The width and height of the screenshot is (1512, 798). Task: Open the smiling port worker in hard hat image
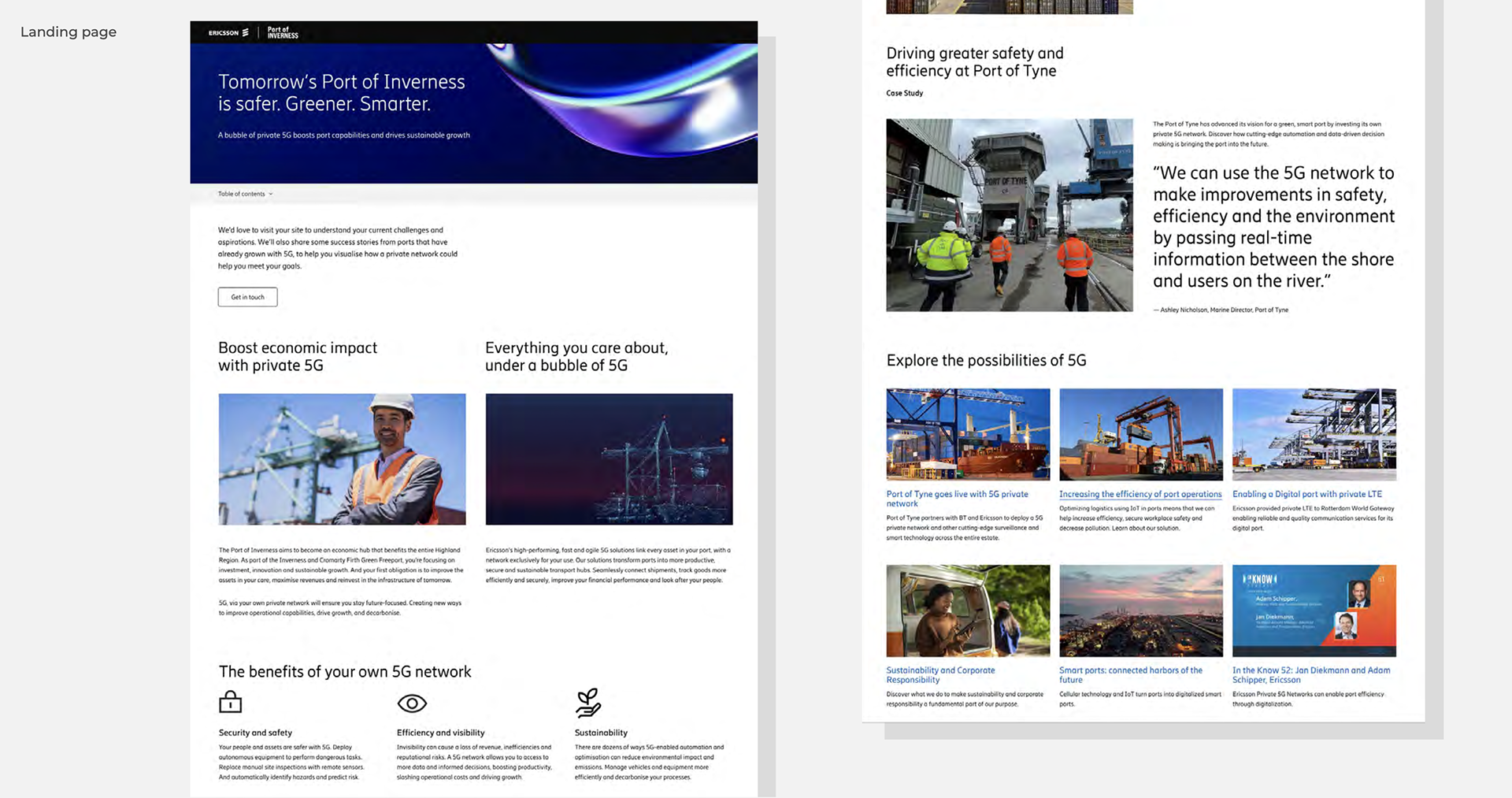(342, 459)
